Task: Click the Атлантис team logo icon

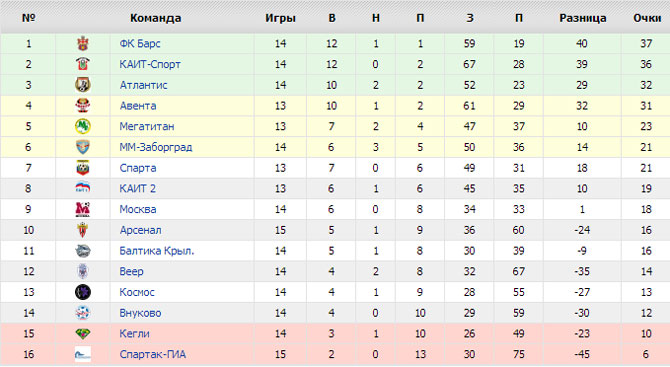Action: click(x=83, y=85)
